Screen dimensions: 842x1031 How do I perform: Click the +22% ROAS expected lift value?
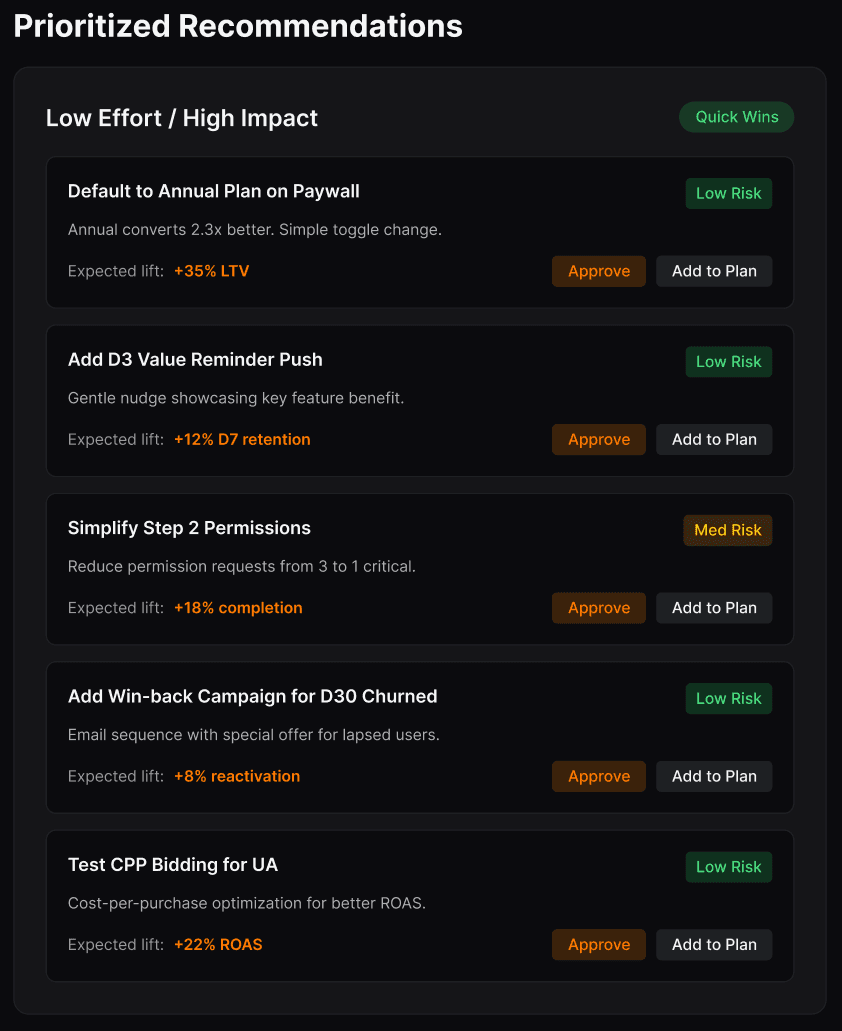click(218, 944)
